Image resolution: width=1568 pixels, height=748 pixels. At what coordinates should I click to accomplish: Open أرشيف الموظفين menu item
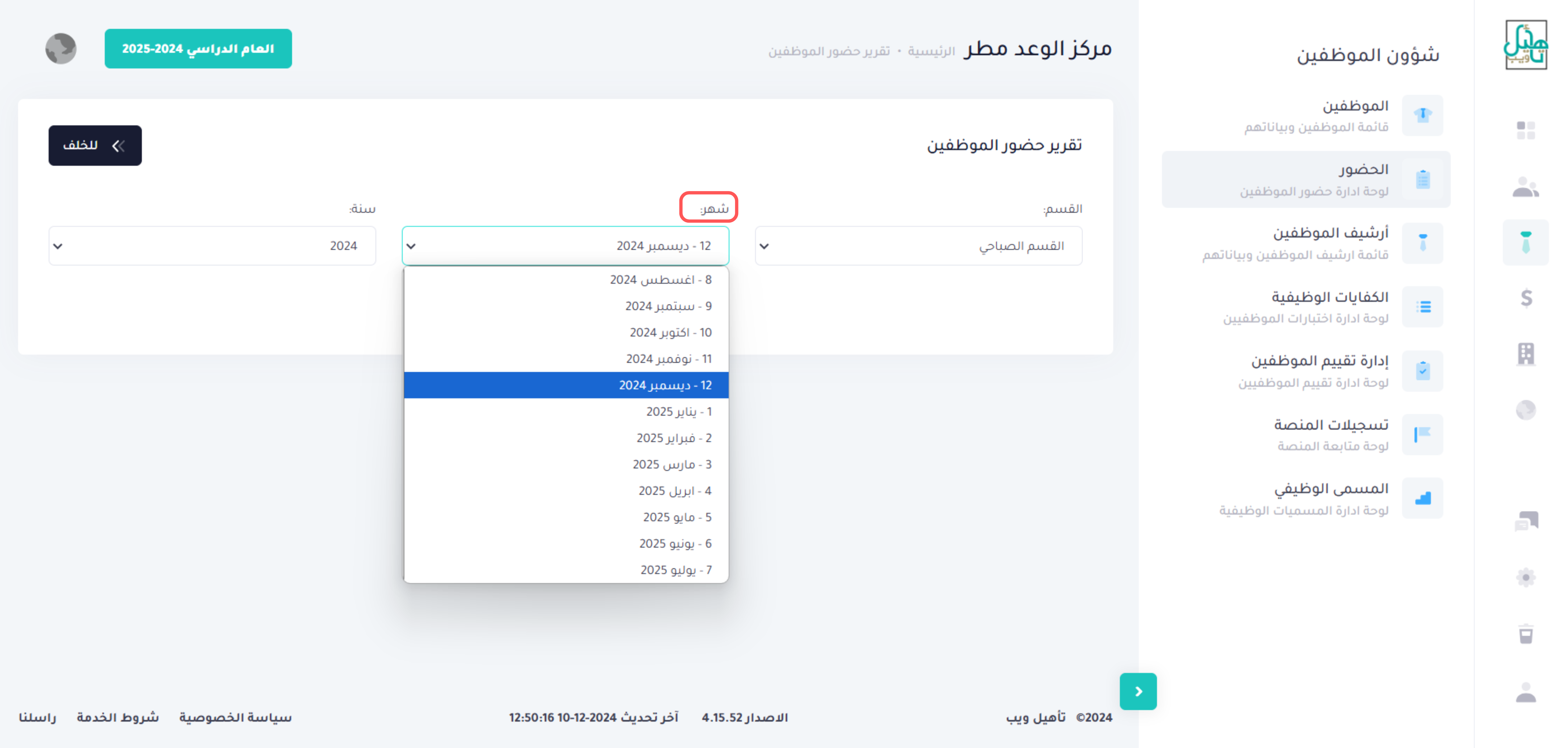pyautogui.click(x=1306, y=243)
